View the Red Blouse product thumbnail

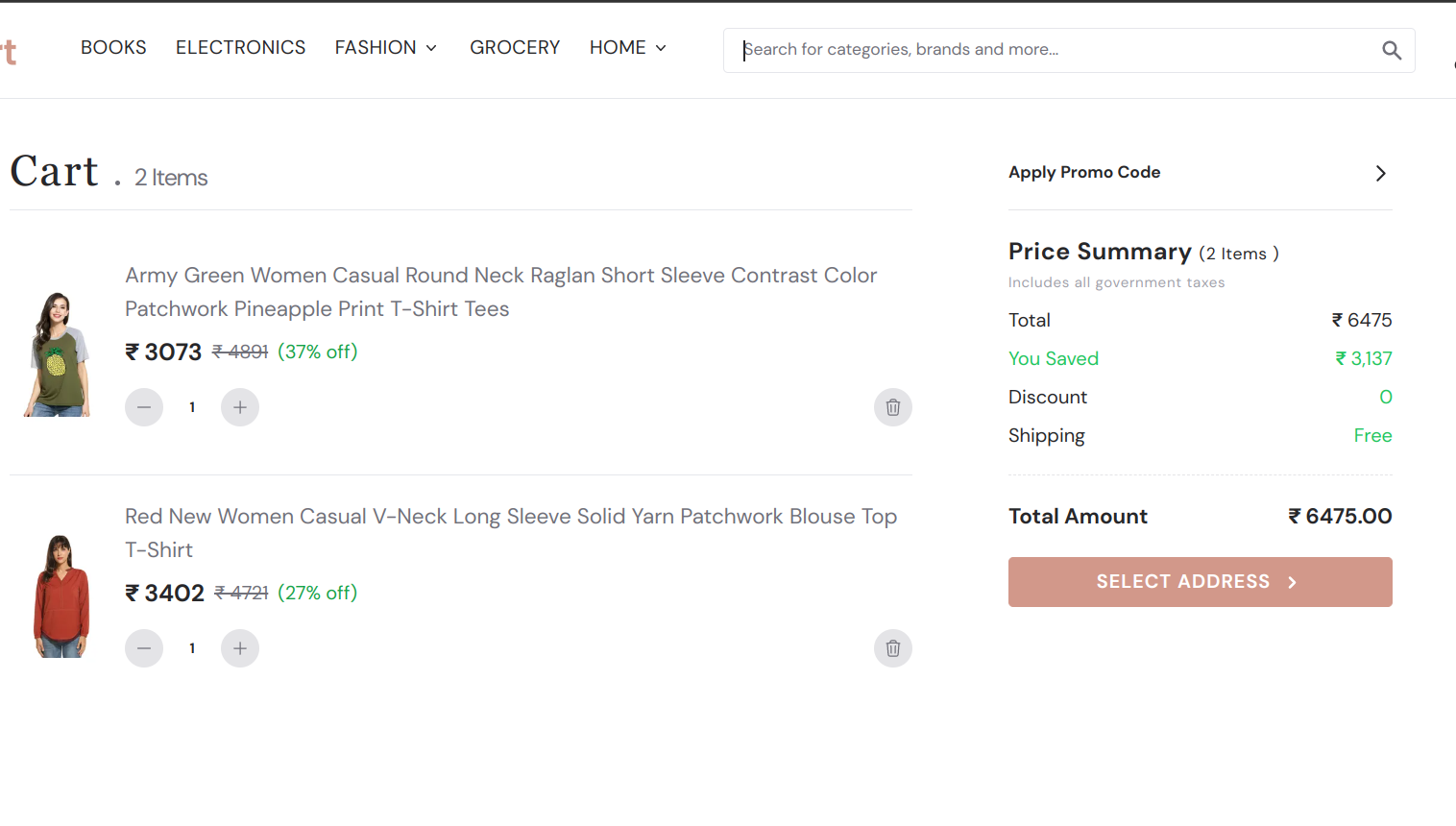[x=61, y=595]
